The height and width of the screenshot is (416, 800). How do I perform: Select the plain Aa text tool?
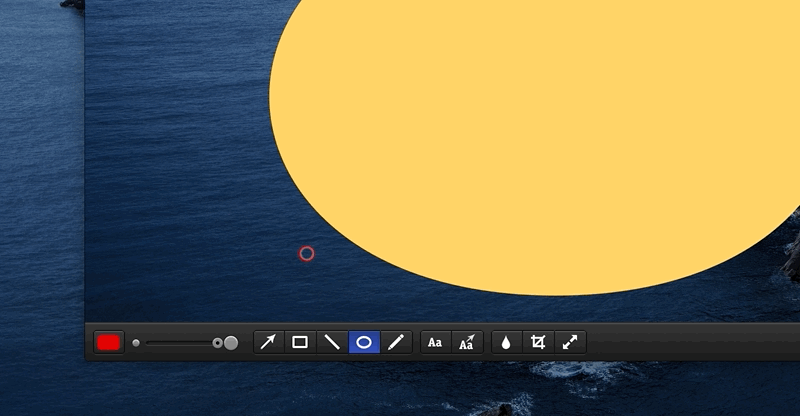click(435, 342)
